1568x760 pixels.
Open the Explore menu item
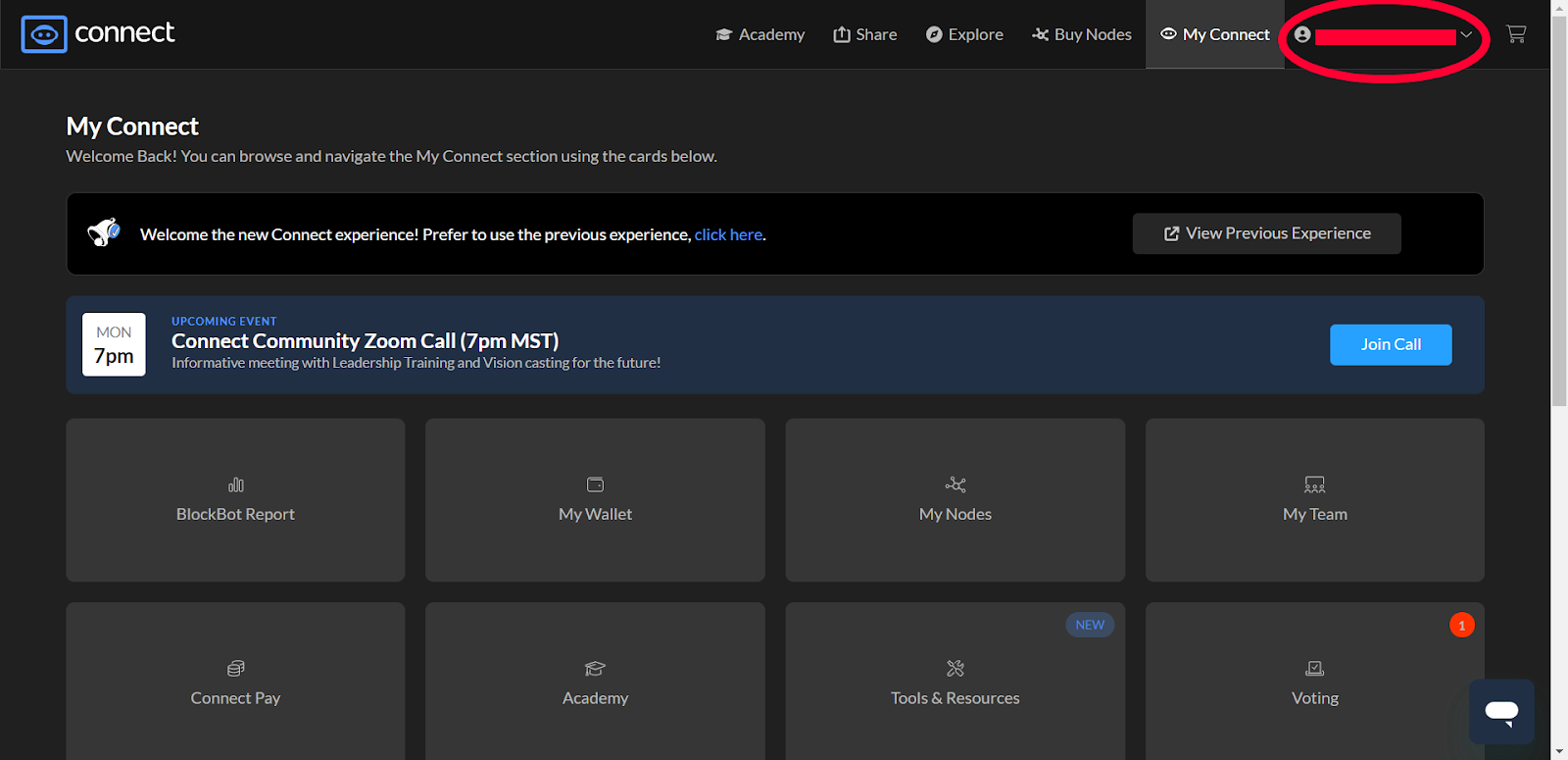click(964, 34)
